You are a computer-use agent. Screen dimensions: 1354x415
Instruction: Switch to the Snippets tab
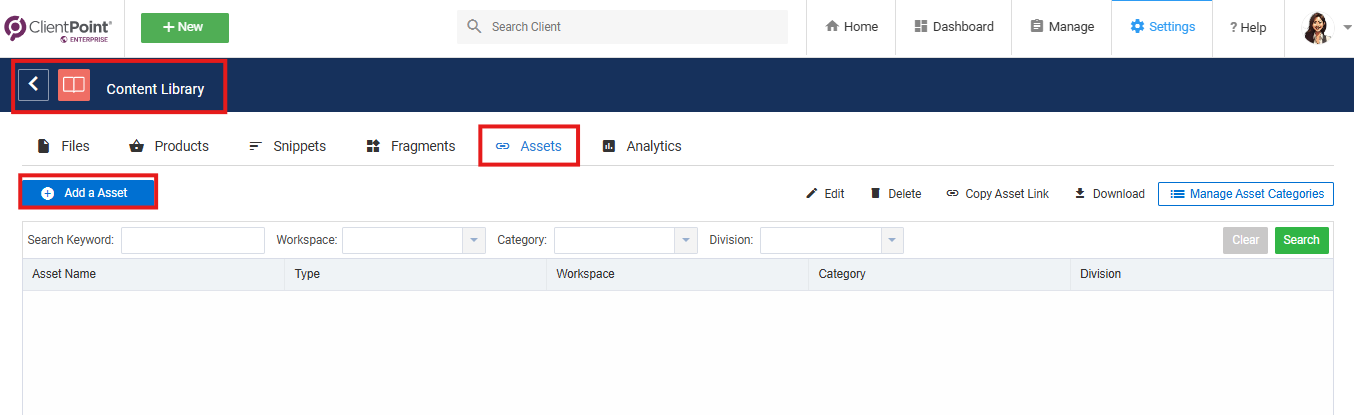(287, 146)
